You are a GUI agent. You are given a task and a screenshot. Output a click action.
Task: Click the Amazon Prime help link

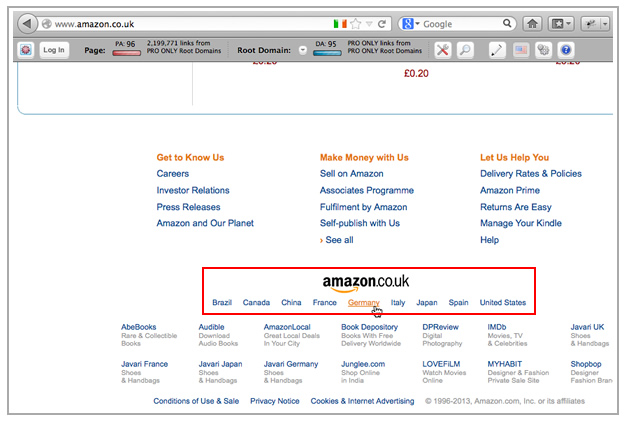pyautogui.click(x=509, y=190)
